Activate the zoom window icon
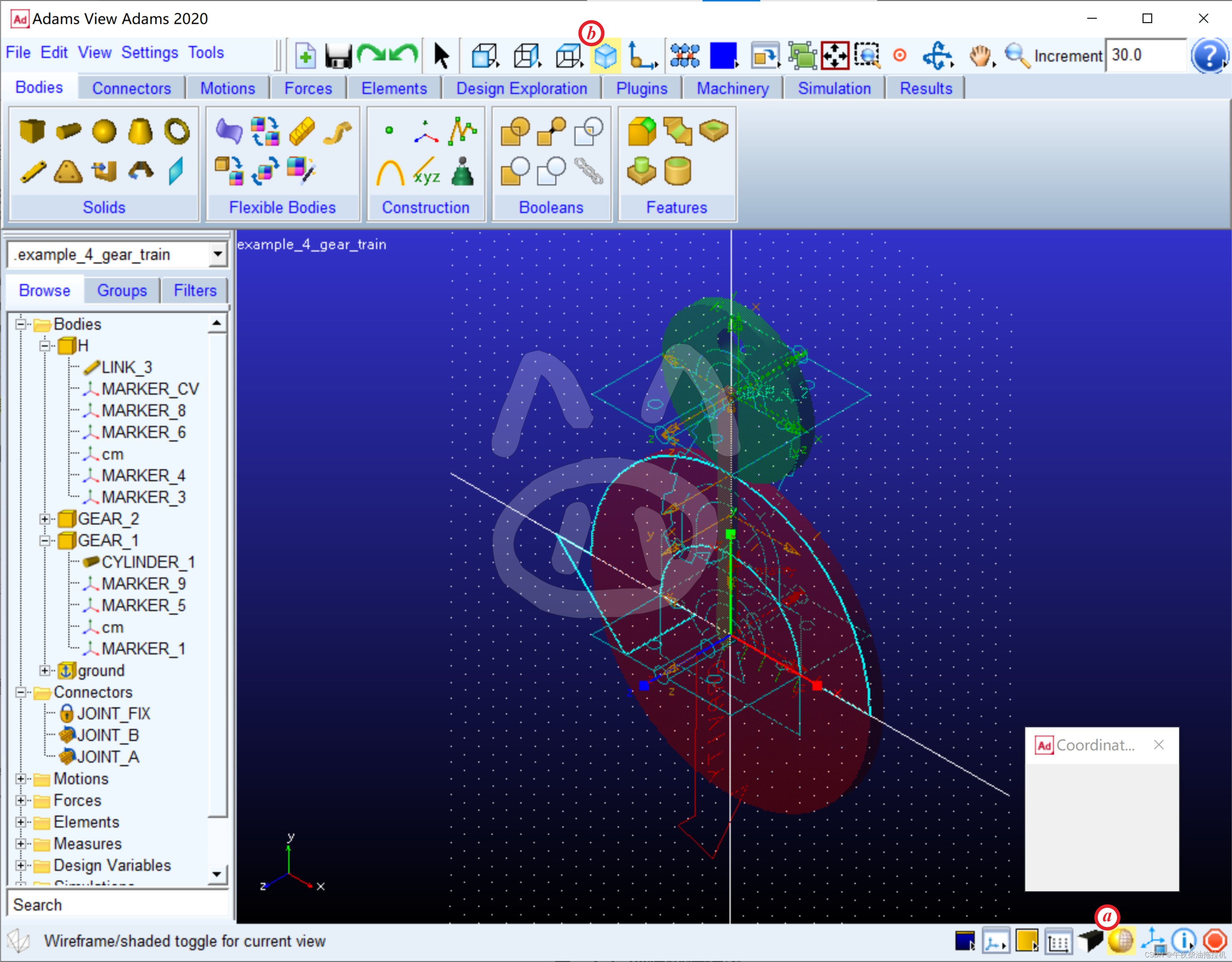Image resolution: width=1232 pixels, height=962 pixels. pos(867,56)
